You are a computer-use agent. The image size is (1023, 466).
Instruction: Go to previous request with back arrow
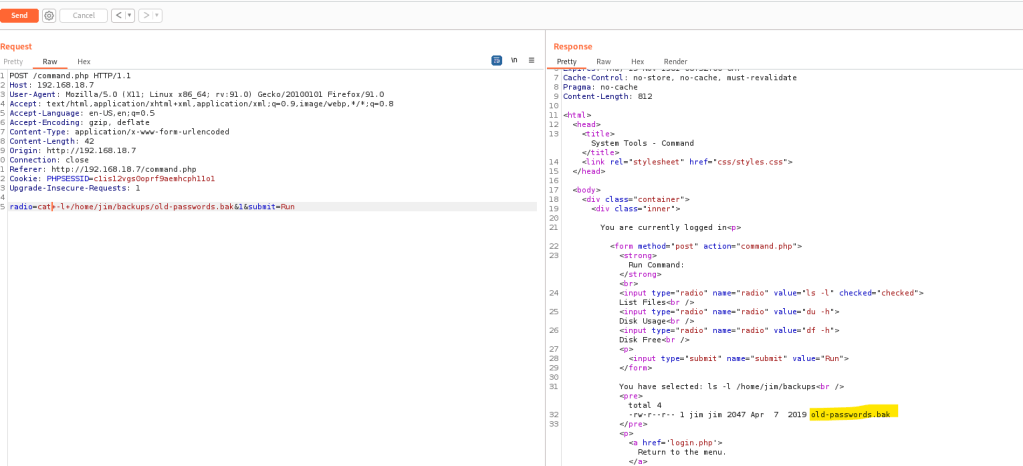117,16
